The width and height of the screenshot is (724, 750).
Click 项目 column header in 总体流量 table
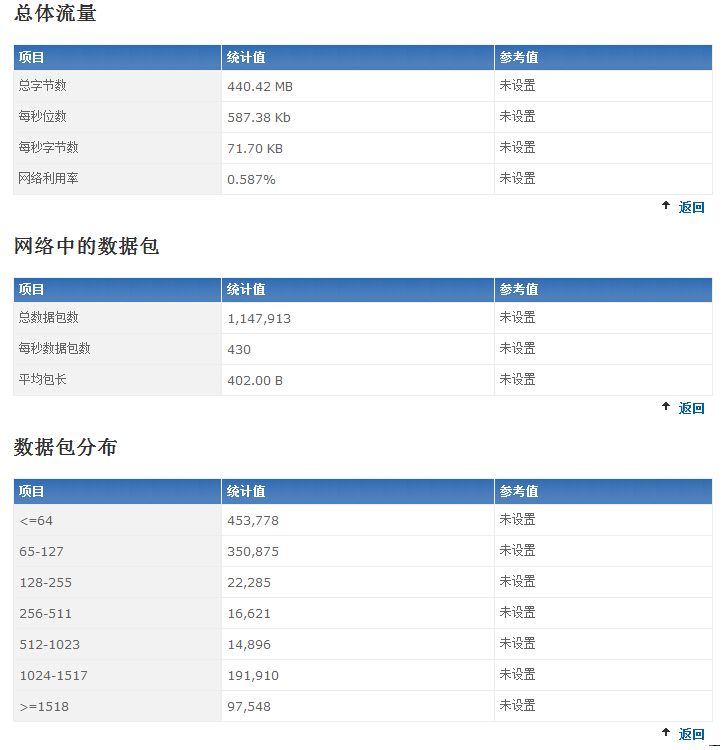pos(32,58)
